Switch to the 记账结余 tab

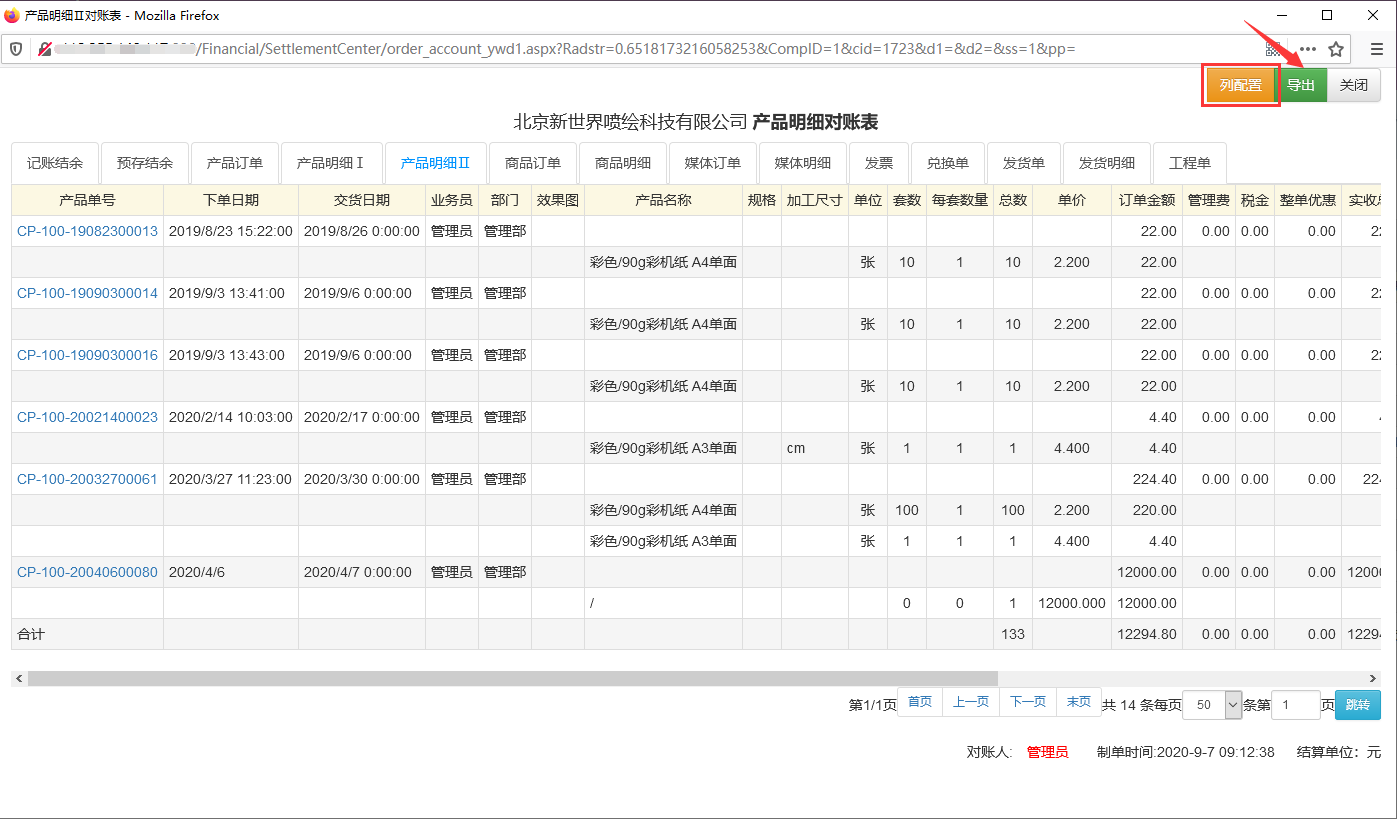55,163
